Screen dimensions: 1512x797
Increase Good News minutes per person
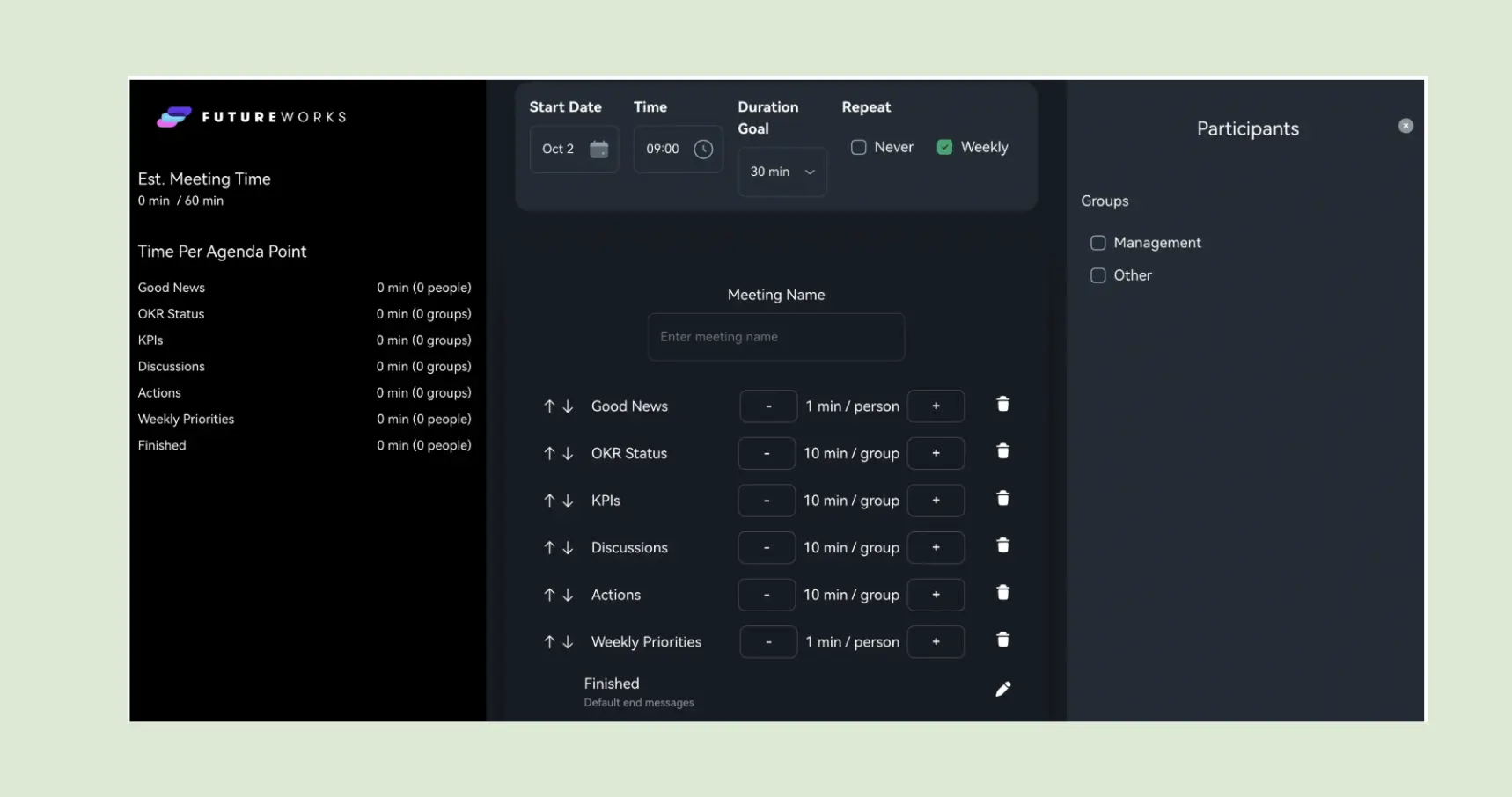[936, 406]
